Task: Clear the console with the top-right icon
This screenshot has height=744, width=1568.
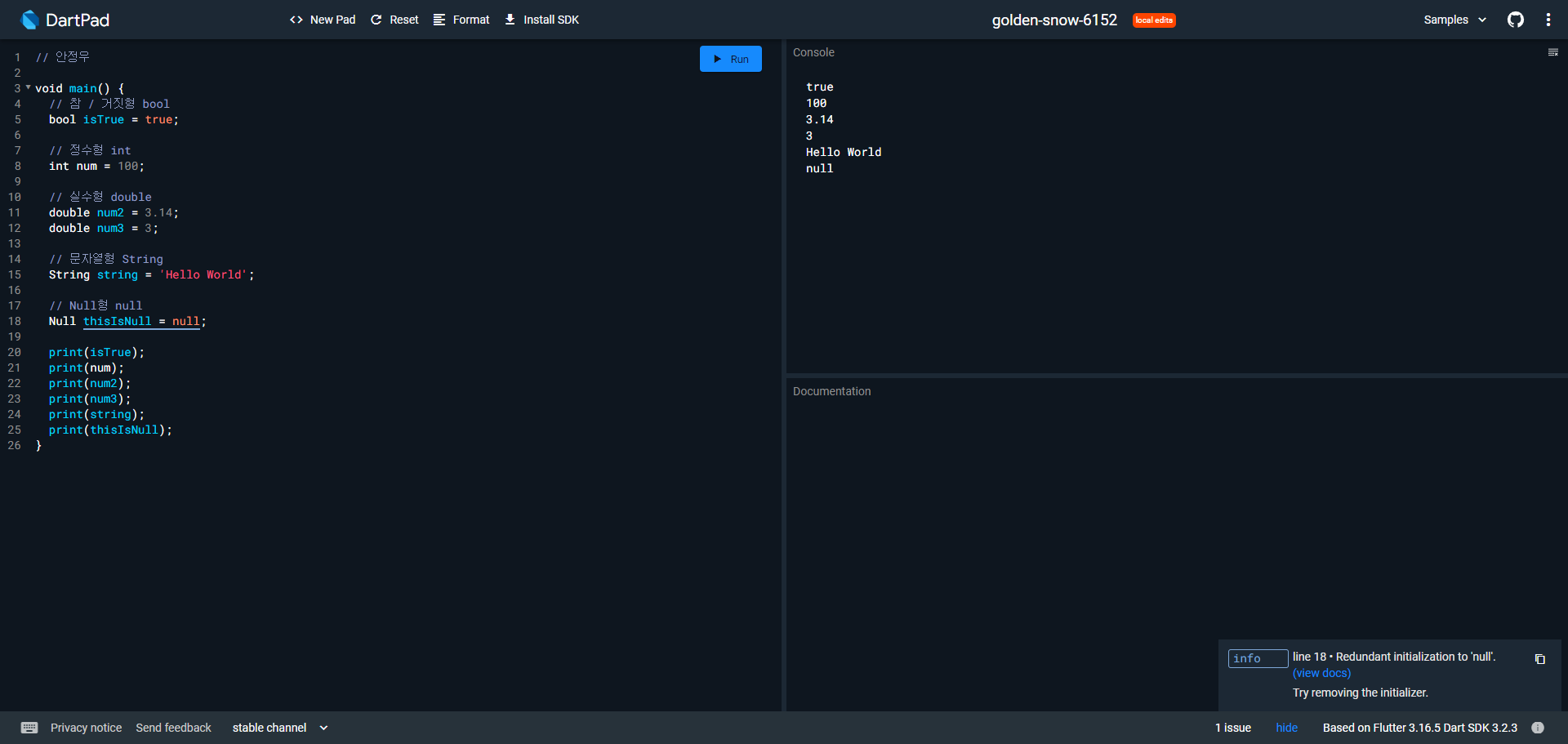Action: pyautogui.click(x=1553, y=52)
